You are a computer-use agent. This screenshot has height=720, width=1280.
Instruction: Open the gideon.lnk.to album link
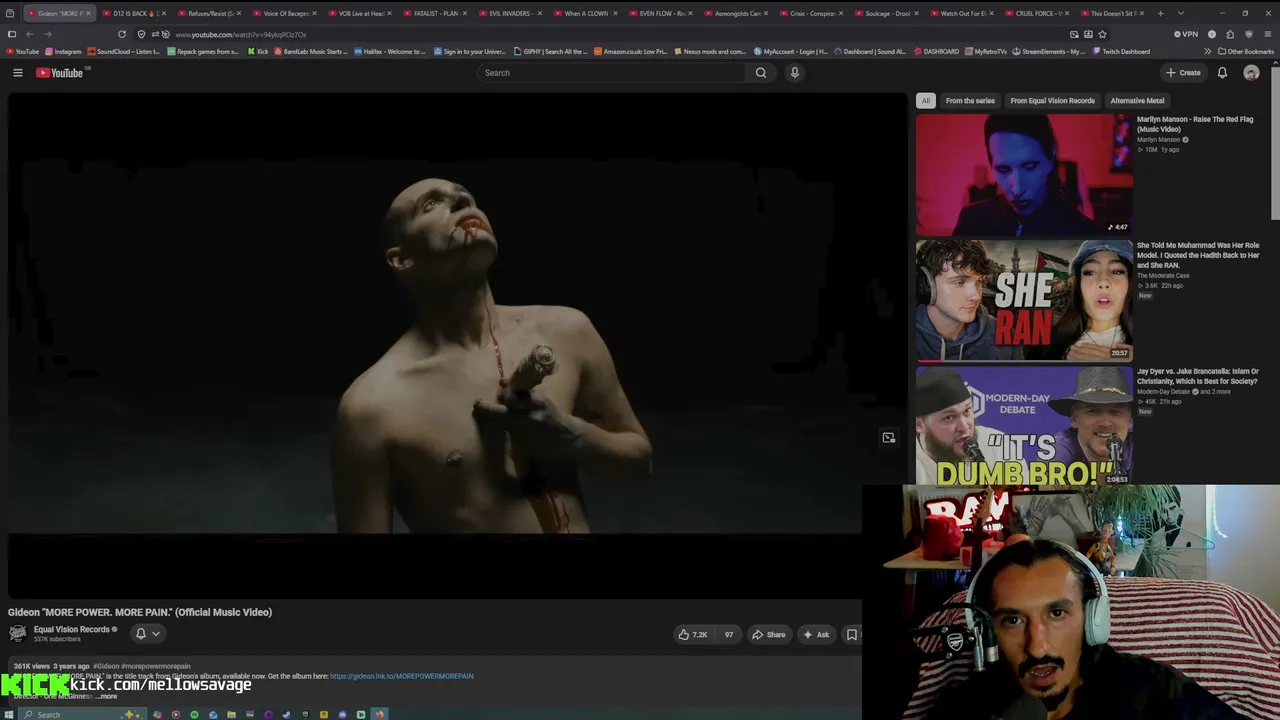tap(401, 676)
